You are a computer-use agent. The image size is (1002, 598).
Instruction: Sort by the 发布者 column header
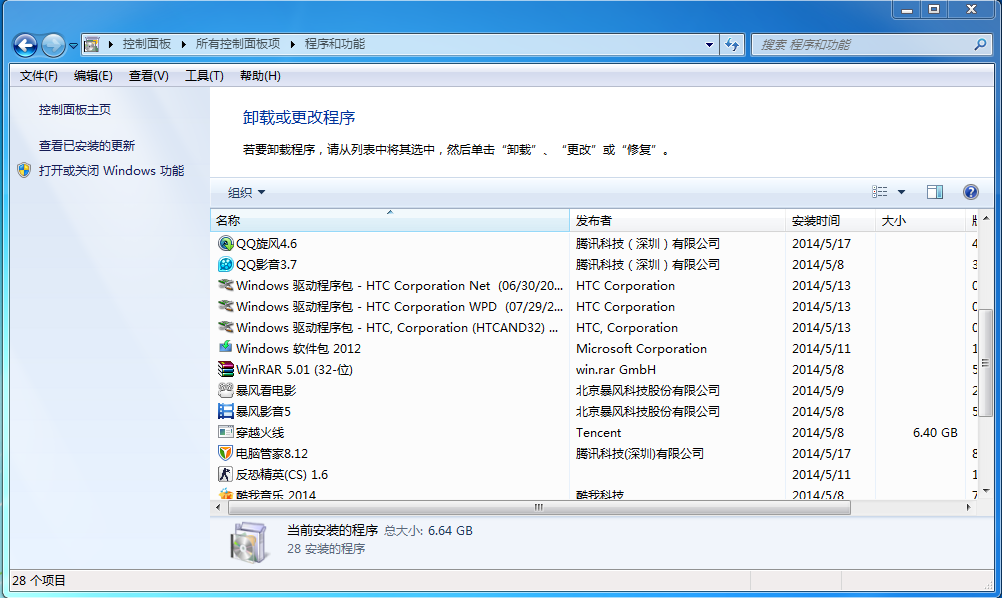677,220
